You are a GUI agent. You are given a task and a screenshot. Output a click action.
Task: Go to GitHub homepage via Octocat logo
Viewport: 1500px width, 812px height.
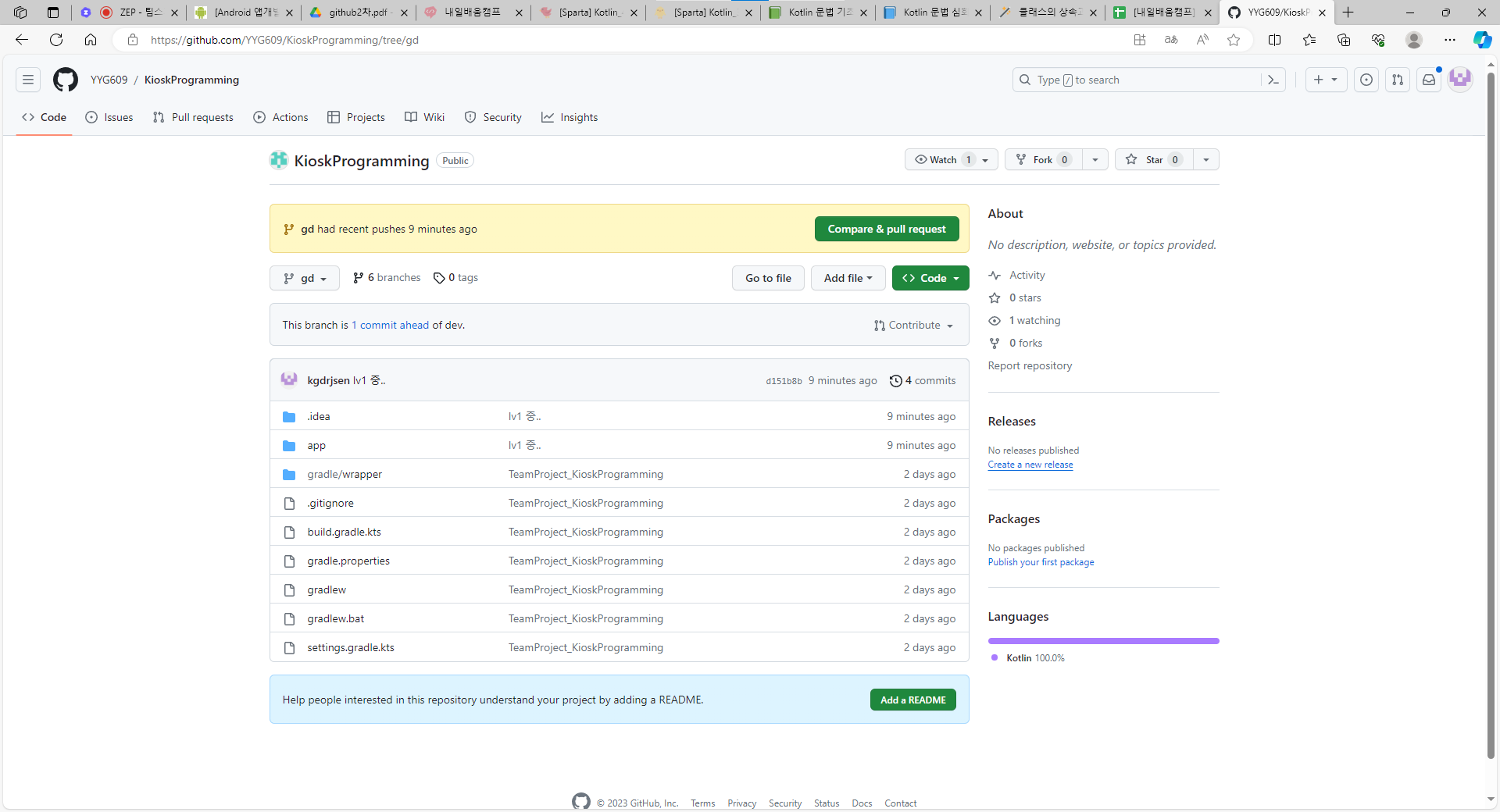click(66, 80)
